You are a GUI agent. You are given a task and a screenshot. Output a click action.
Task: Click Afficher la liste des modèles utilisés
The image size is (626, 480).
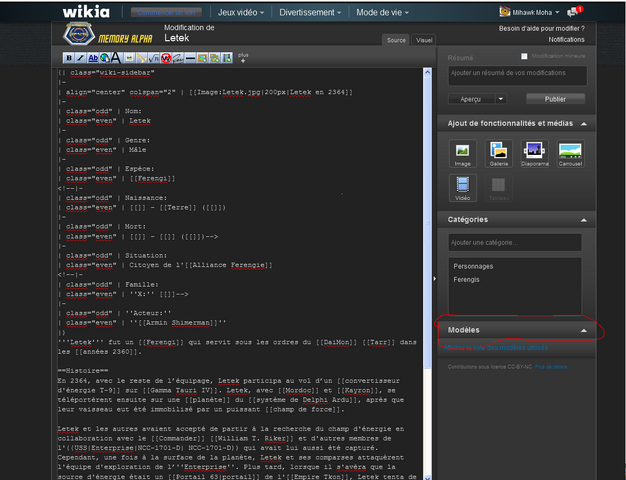coord(496,347)
